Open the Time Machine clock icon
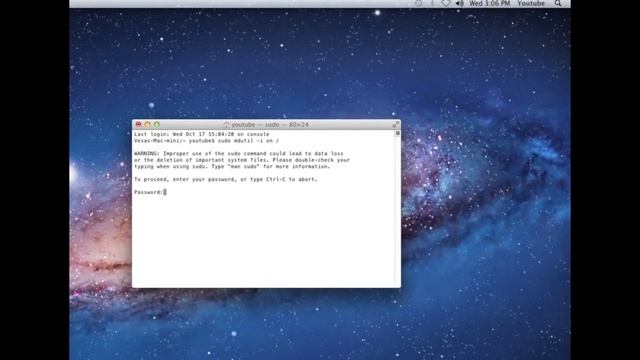The width and height of the screenshot is (640, 360). [x=418, y=3]
